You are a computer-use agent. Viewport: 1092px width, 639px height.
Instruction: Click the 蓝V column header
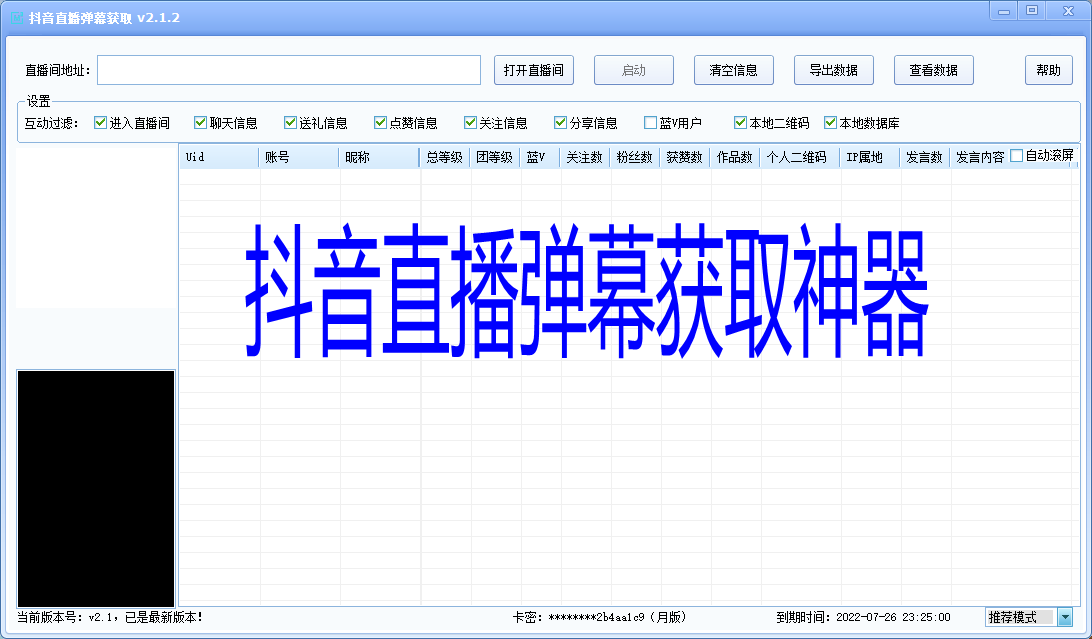(540, 157)
